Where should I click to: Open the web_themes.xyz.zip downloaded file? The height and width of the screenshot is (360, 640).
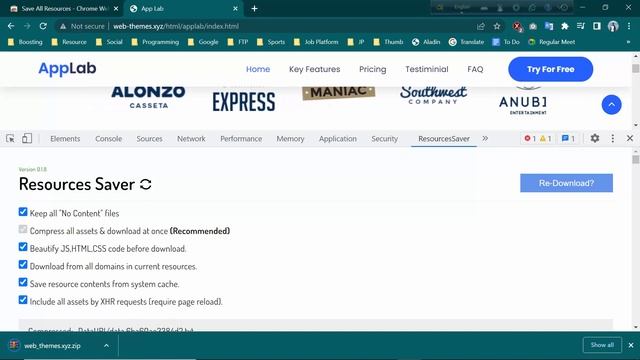click(52, 346)
